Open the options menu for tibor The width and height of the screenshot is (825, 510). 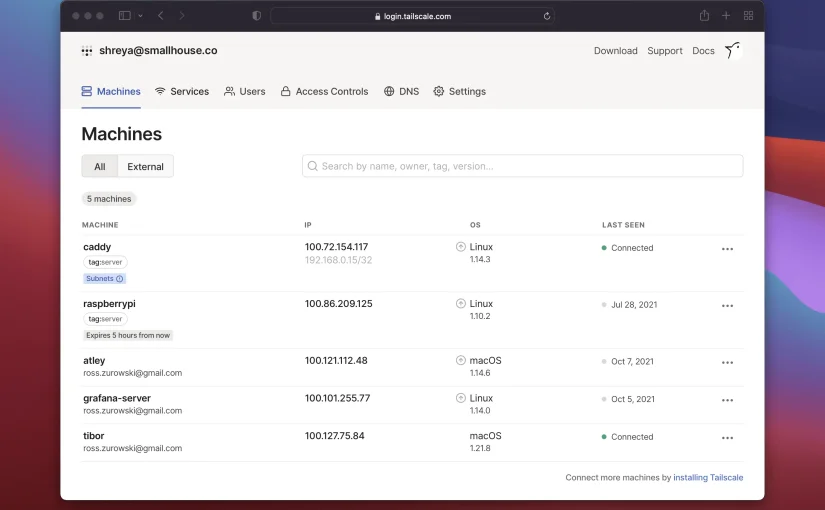pos(727,438)
